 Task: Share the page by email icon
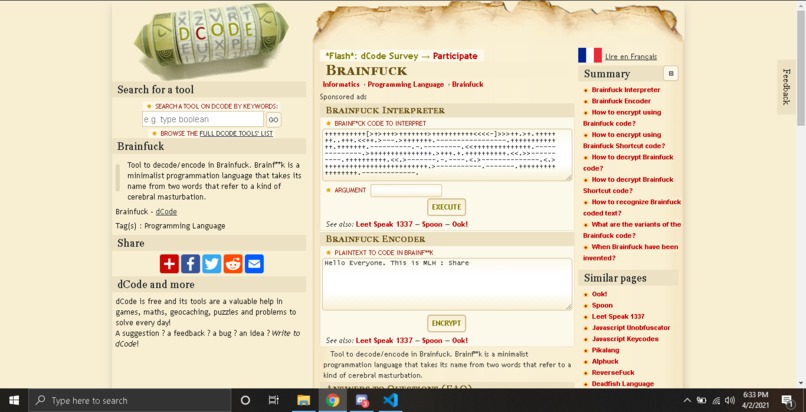[x=254, y=264]
